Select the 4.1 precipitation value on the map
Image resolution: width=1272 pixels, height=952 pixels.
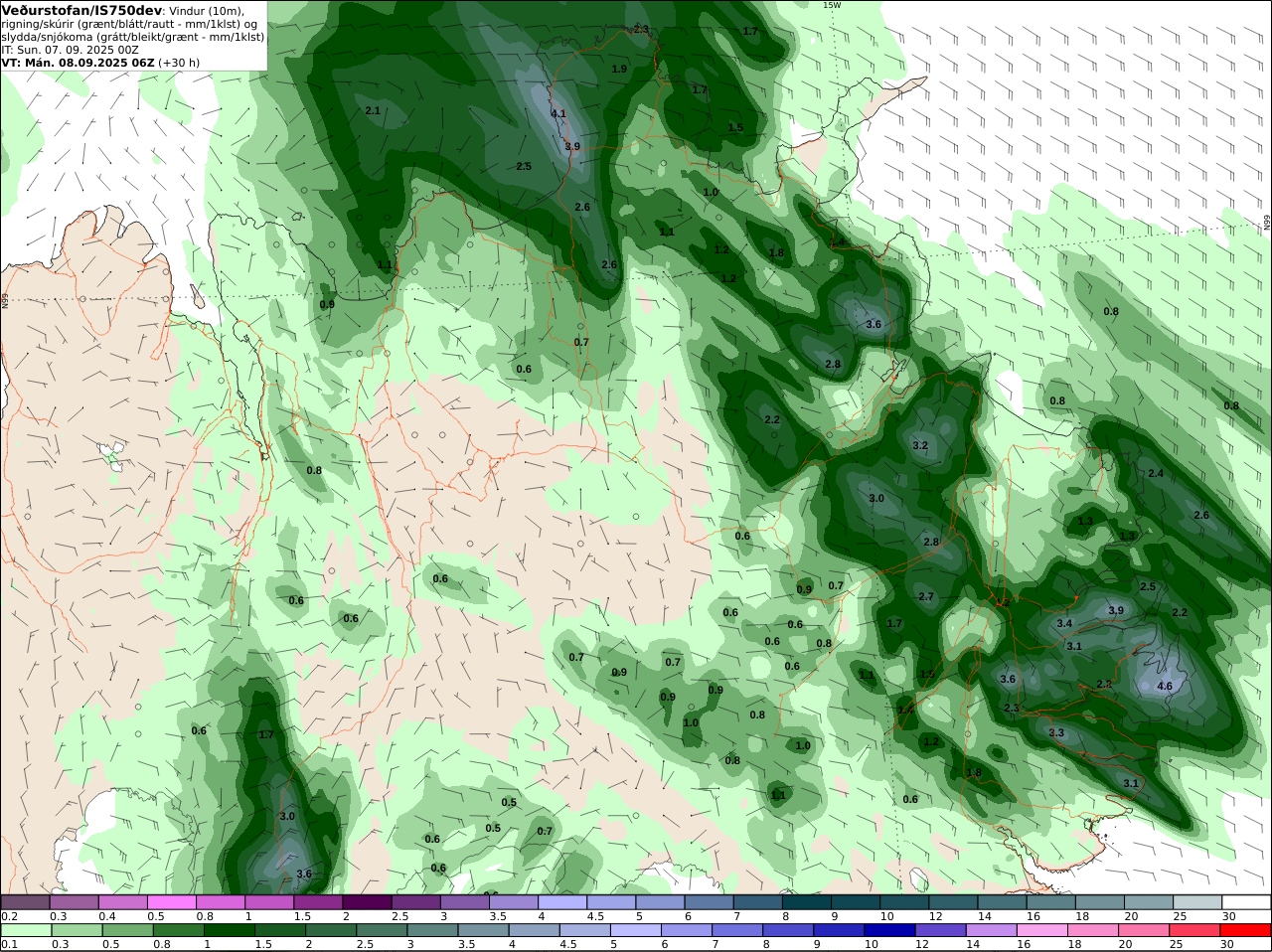click(558, 113)
